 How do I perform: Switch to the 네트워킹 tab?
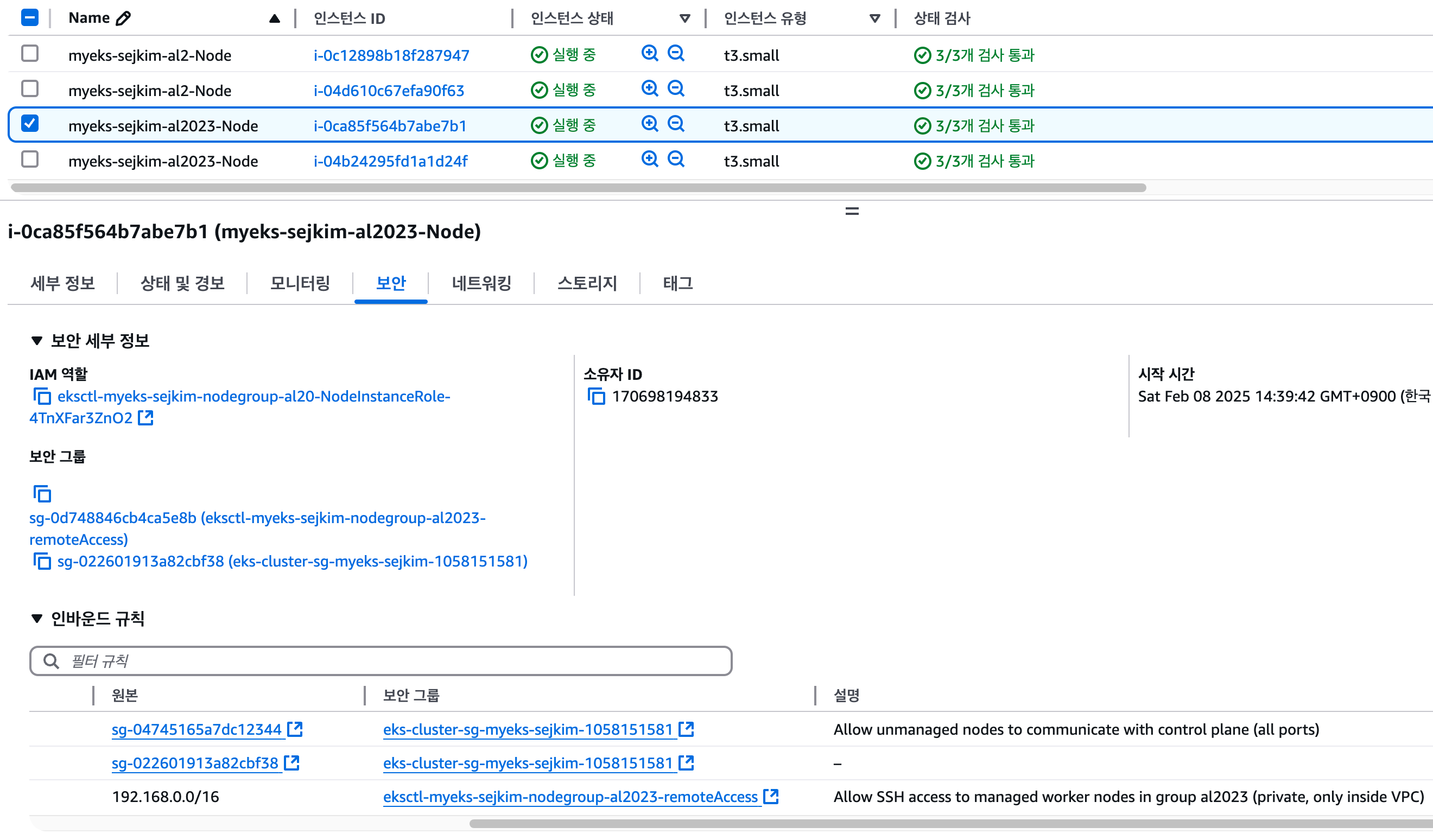click(481, 283)
